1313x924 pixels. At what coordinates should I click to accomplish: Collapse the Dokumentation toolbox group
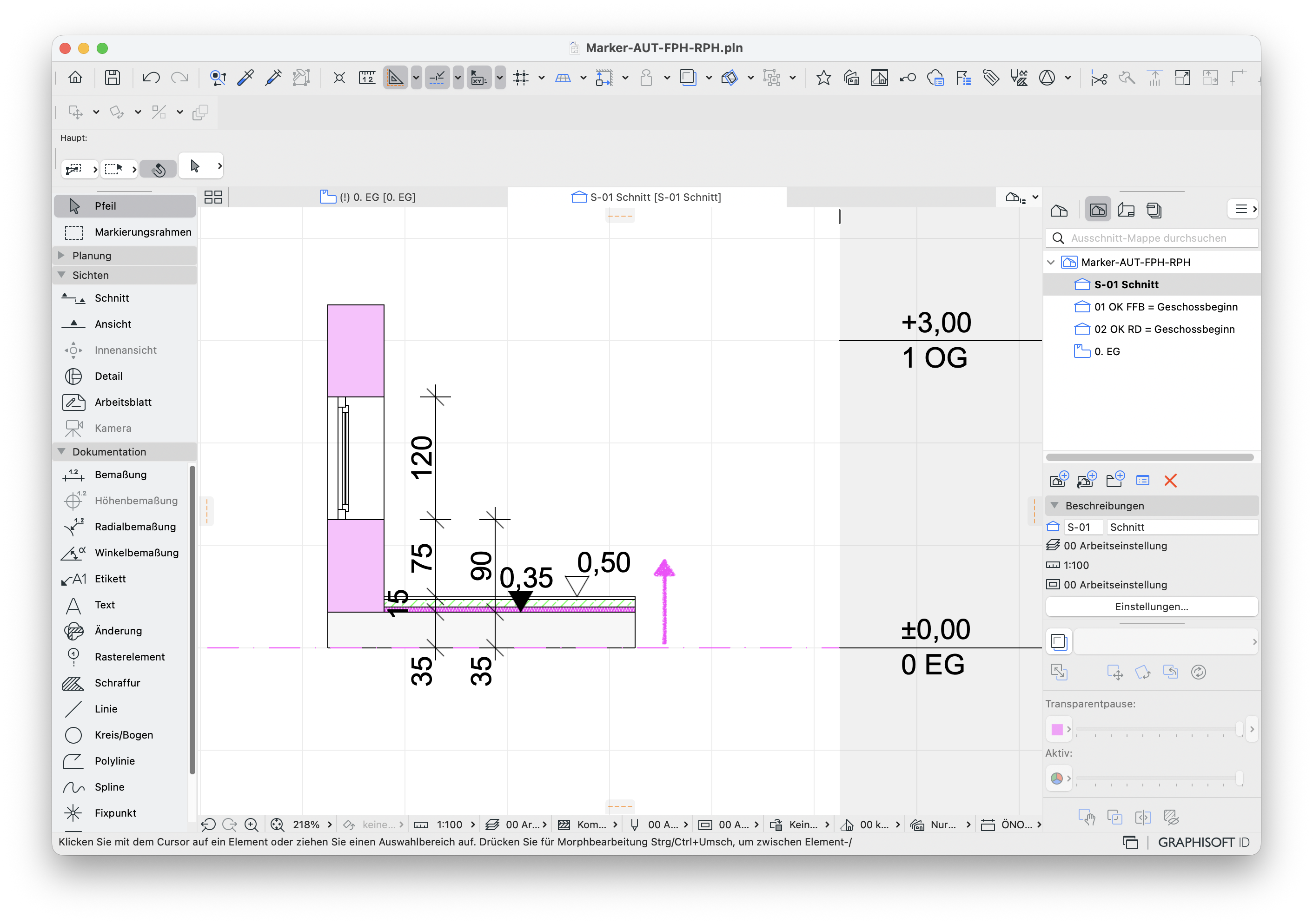tap(62, 452)
